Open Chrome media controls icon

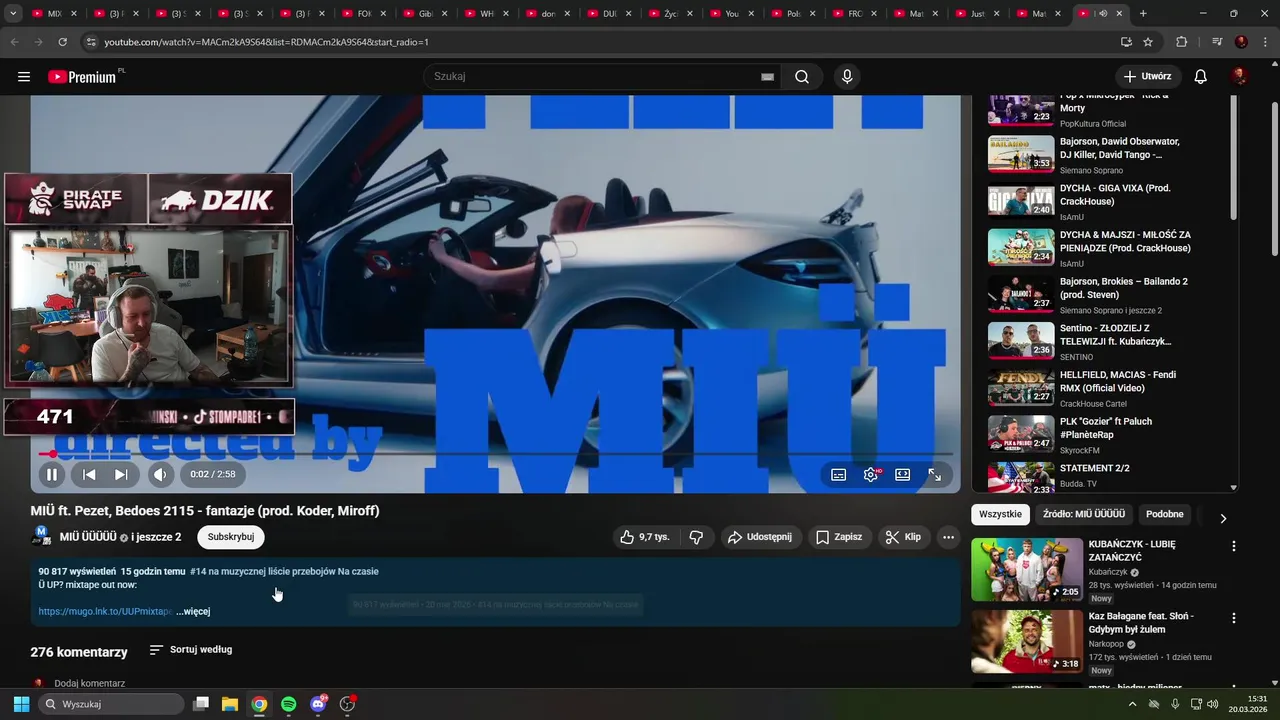tap(1216, 42)
